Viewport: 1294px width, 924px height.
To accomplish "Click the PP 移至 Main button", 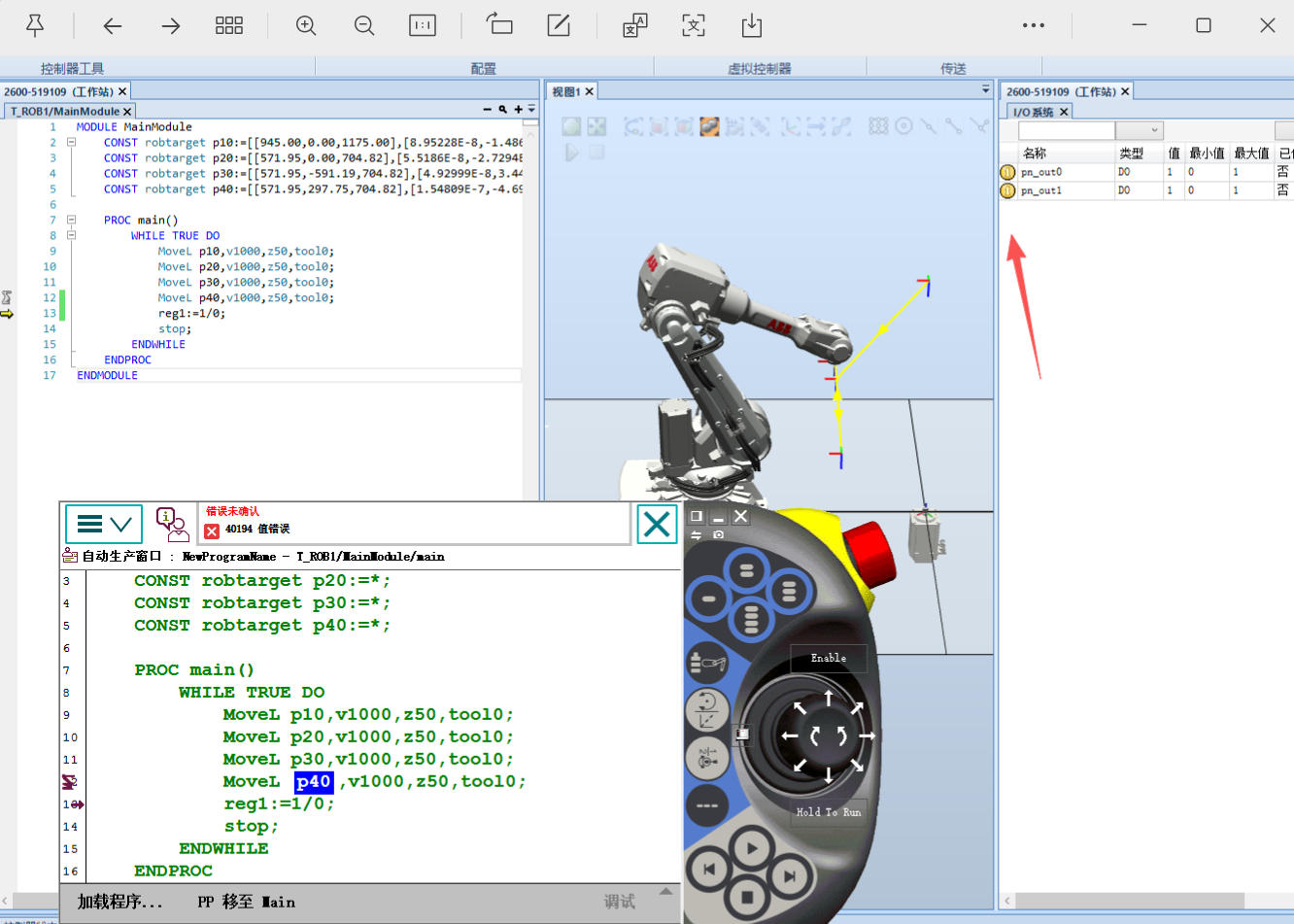I will [x=246, y=902].
